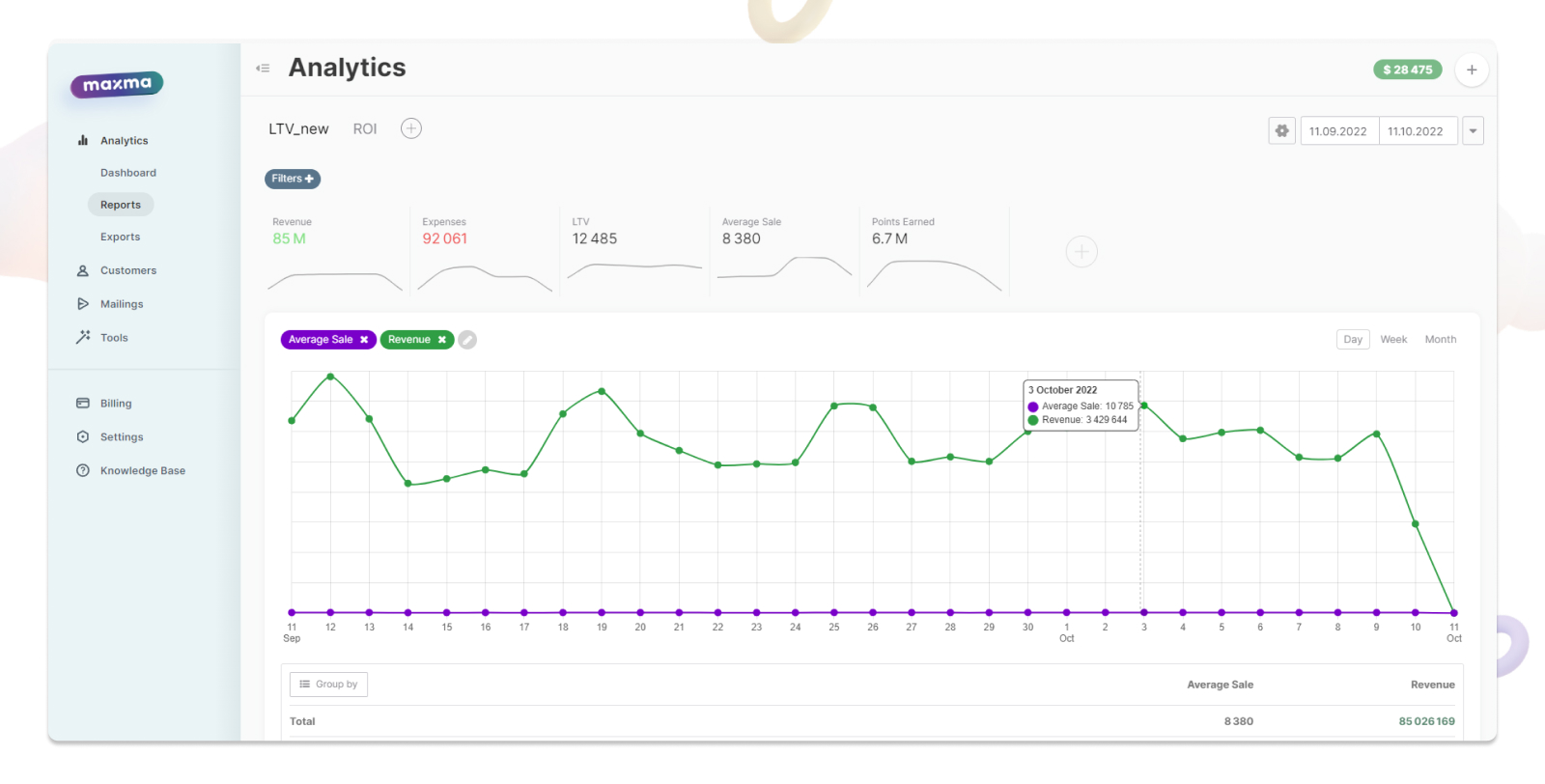The width and height of the screenshot is (1545, 784).
Task: Click the collapse sidebar icon beside Analytics title
Action: pos(263,69)
